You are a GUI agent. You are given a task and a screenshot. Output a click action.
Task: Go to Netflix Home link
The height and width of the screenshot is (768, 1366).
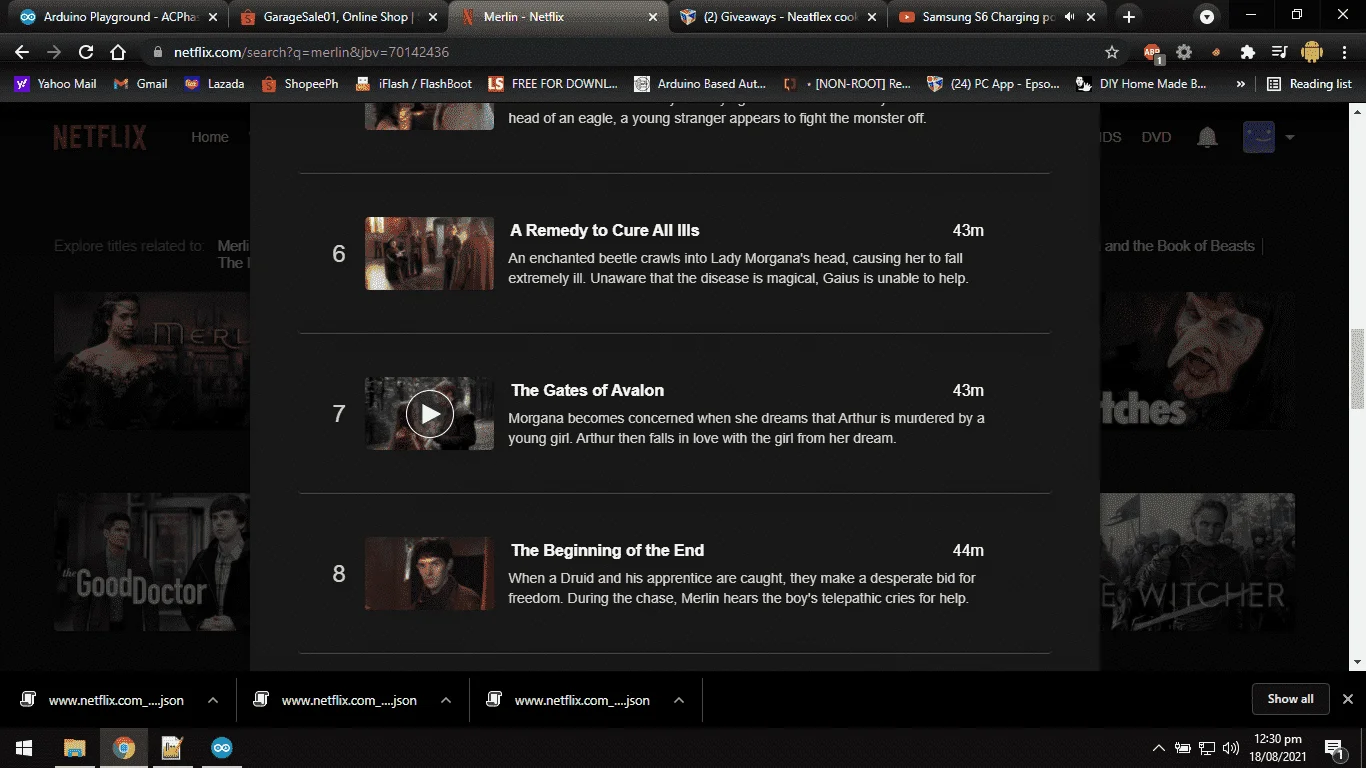[x=210, y=137]
